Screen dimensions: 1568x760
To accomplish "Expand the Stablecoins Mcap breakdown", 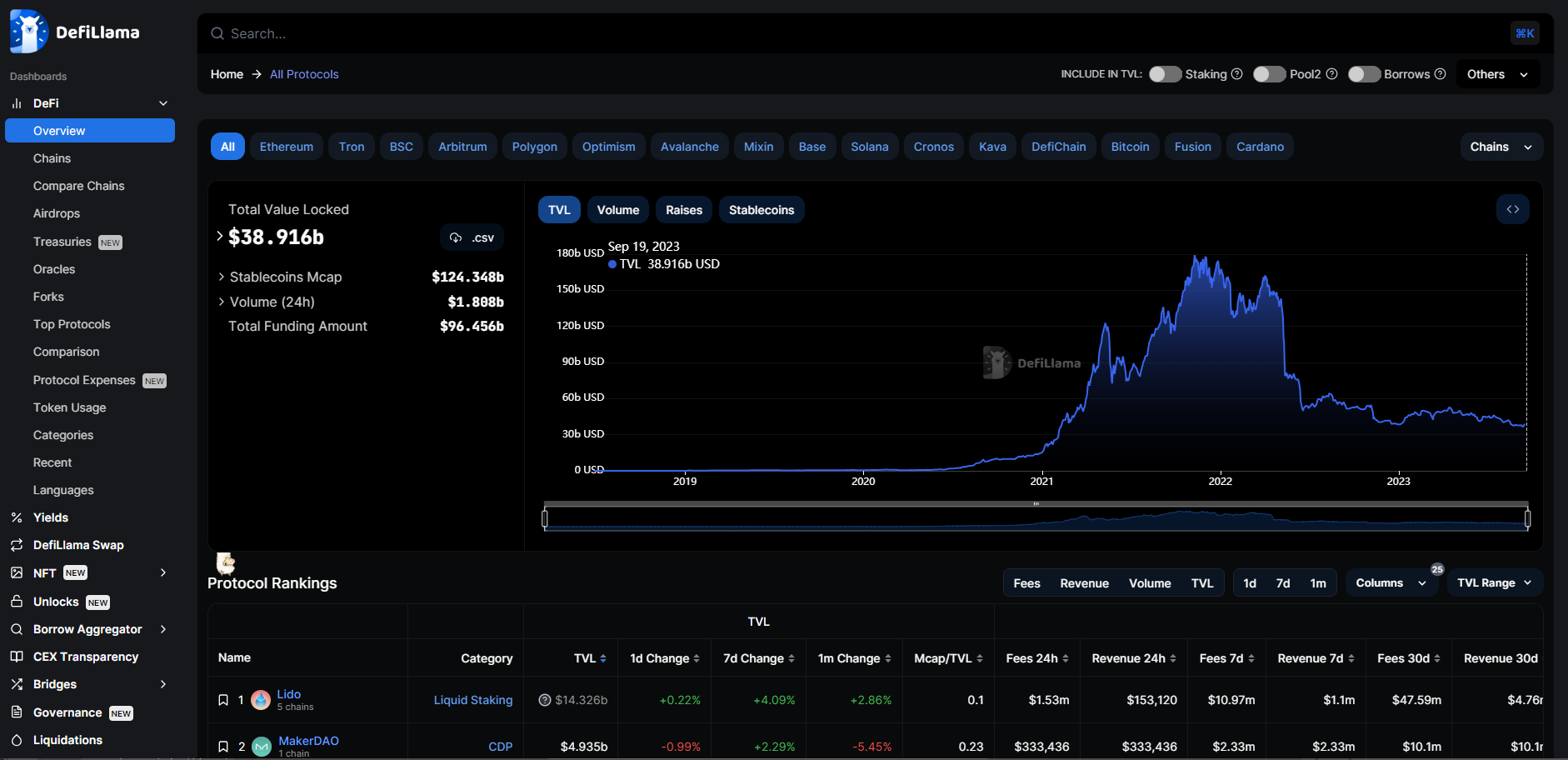I will pos(221,277).
